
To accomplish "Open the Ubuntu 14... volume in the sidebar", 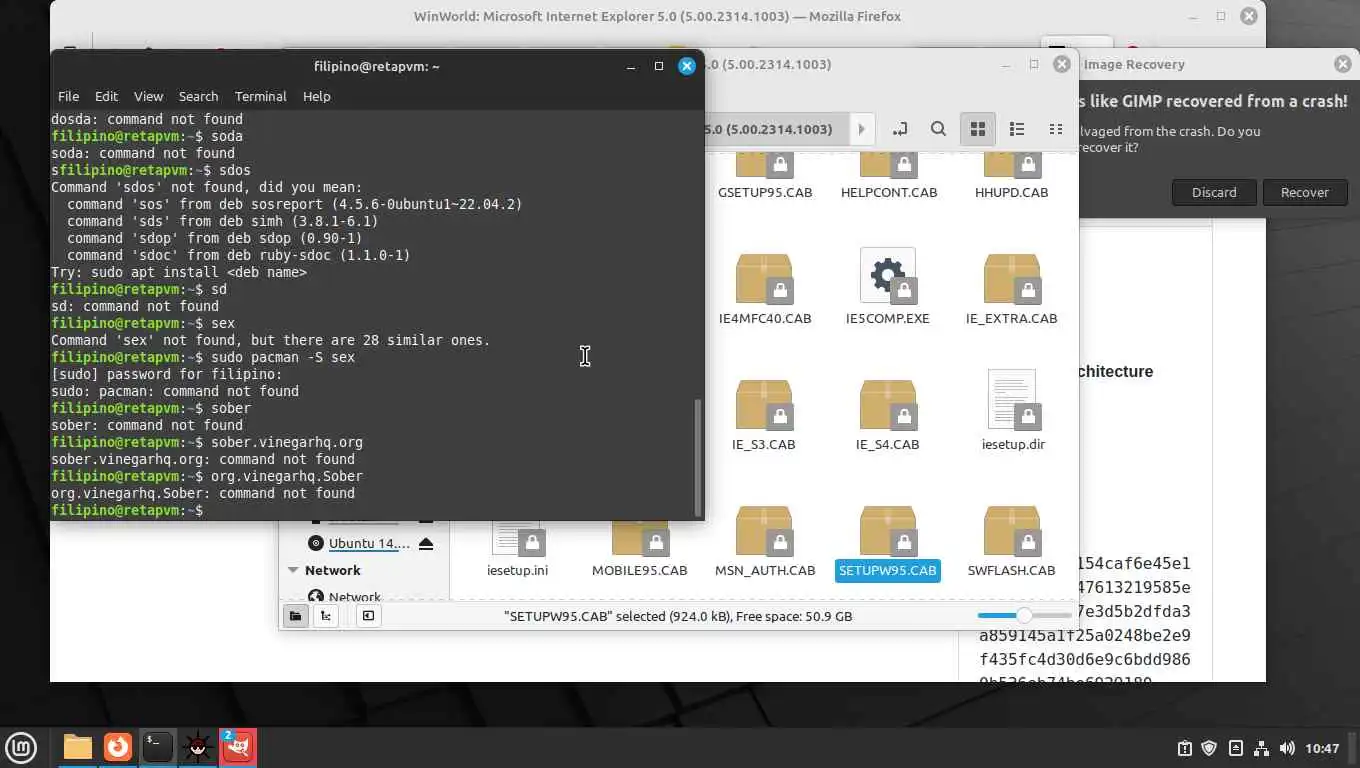I will (x=369, y=543).
